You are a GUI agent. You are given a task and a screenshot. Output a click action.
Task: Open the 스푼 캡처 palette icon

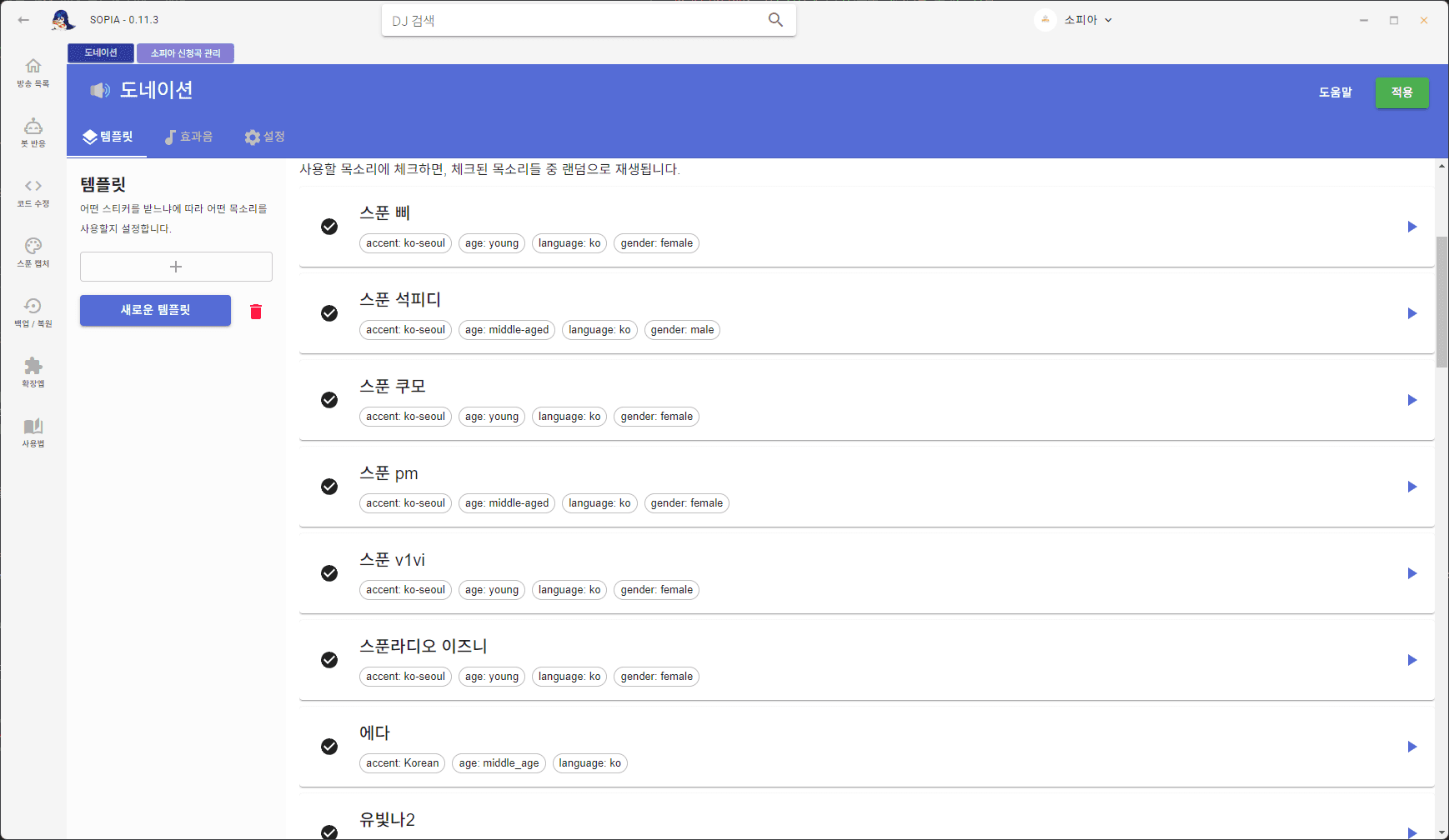[x=33, y=247]
